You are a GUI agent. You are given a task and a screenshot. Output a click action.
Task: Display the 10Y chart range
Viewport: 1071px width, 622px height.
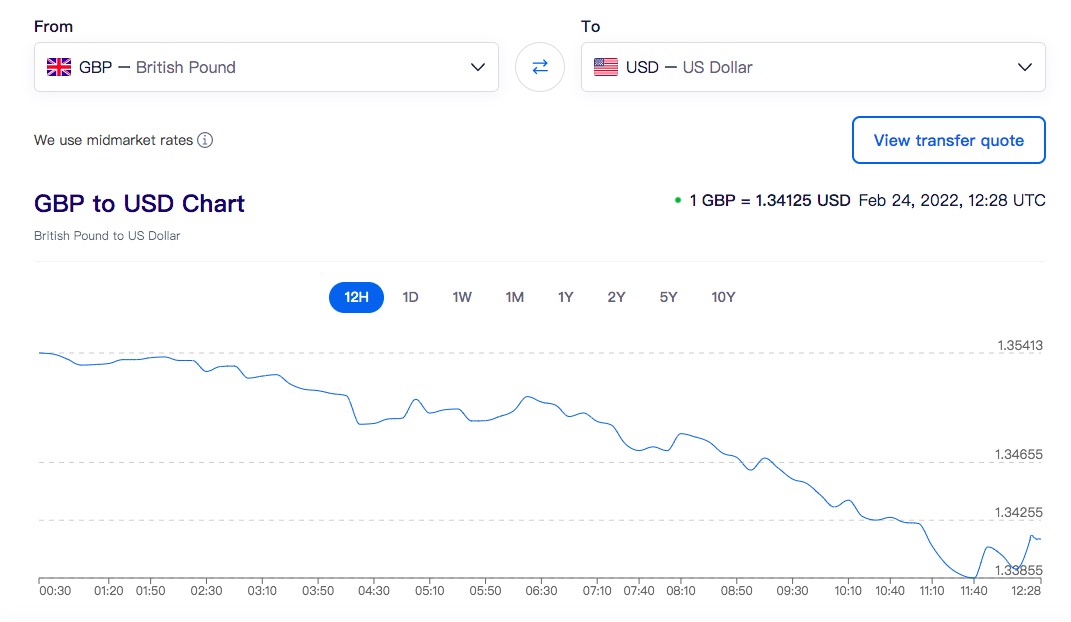(723, 297)
